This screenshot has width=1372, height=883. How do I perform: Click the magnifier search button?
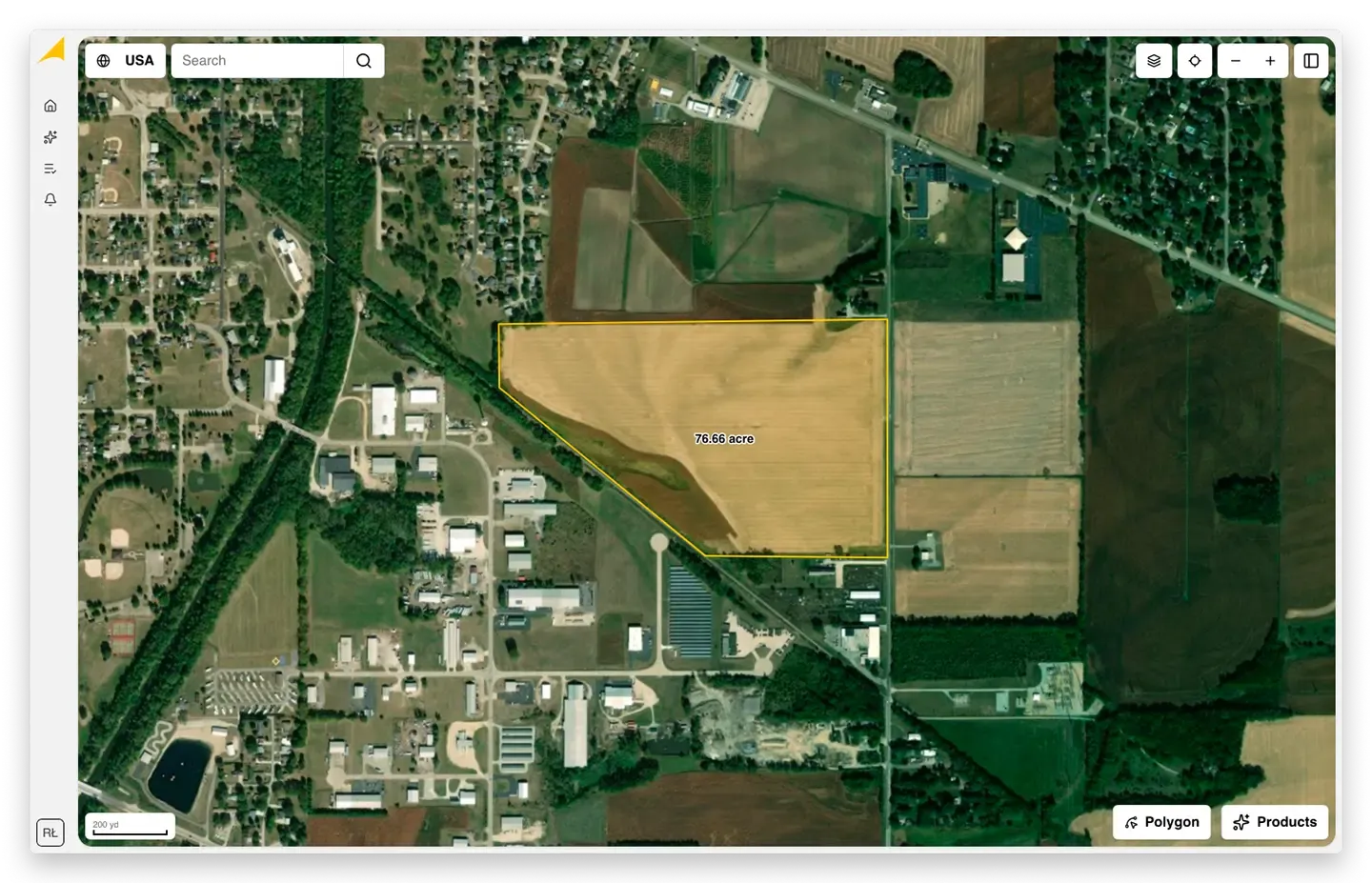click(364, 60)
